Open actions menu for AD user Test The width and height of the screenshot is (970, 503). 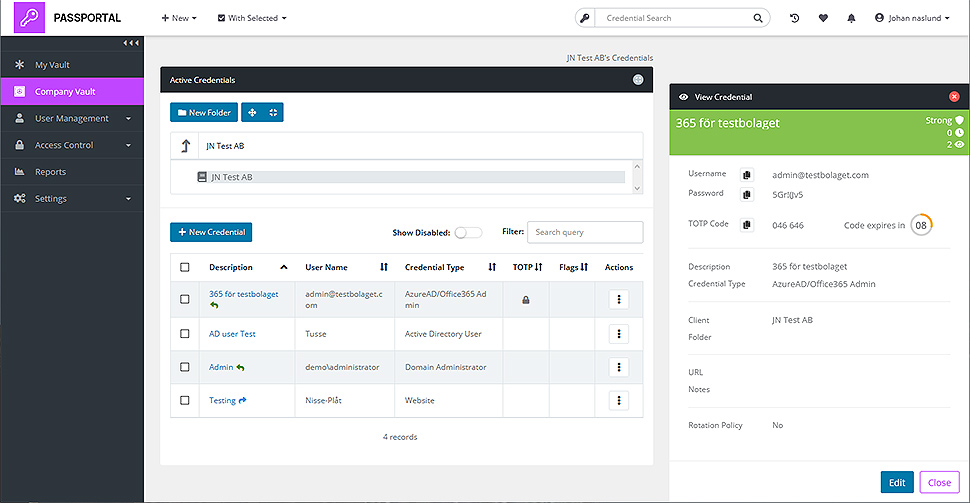619,334
